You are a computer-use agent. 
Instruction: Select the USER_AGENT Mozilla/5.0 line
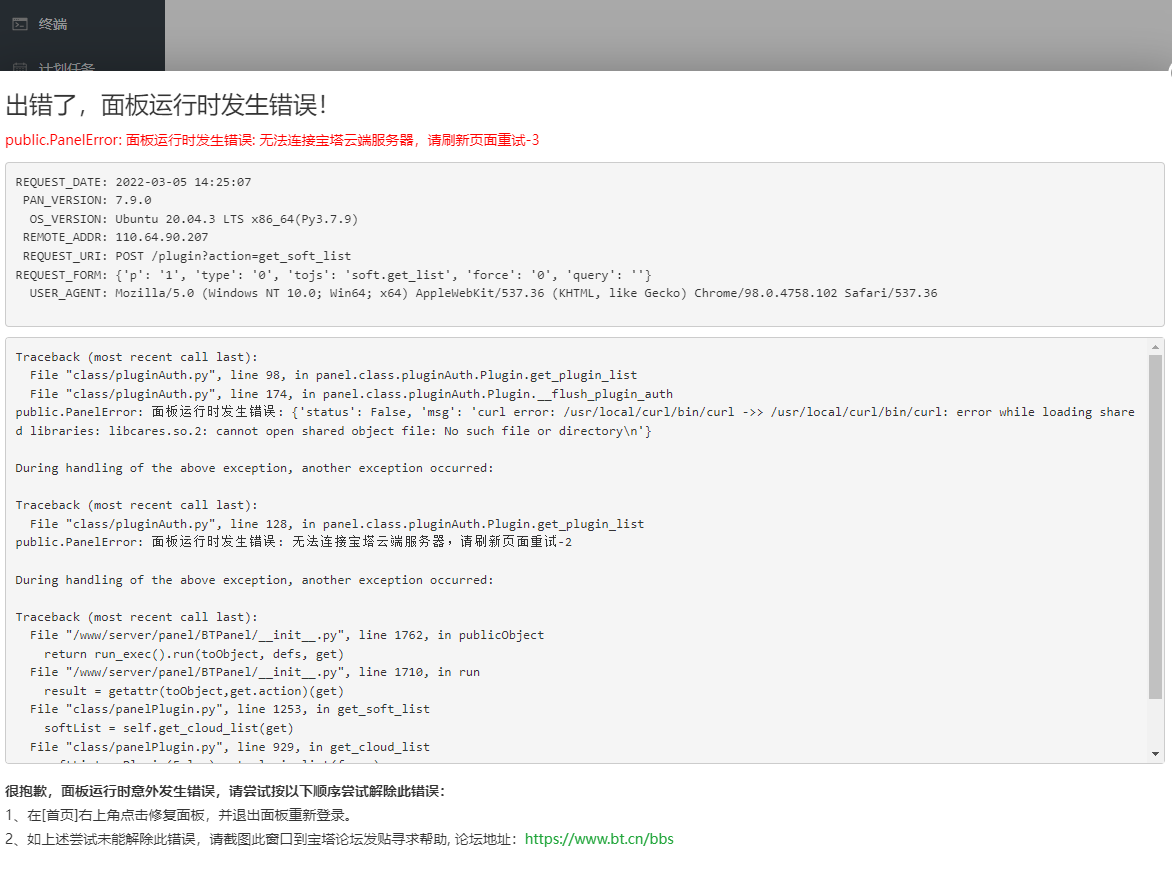[483, 293]
